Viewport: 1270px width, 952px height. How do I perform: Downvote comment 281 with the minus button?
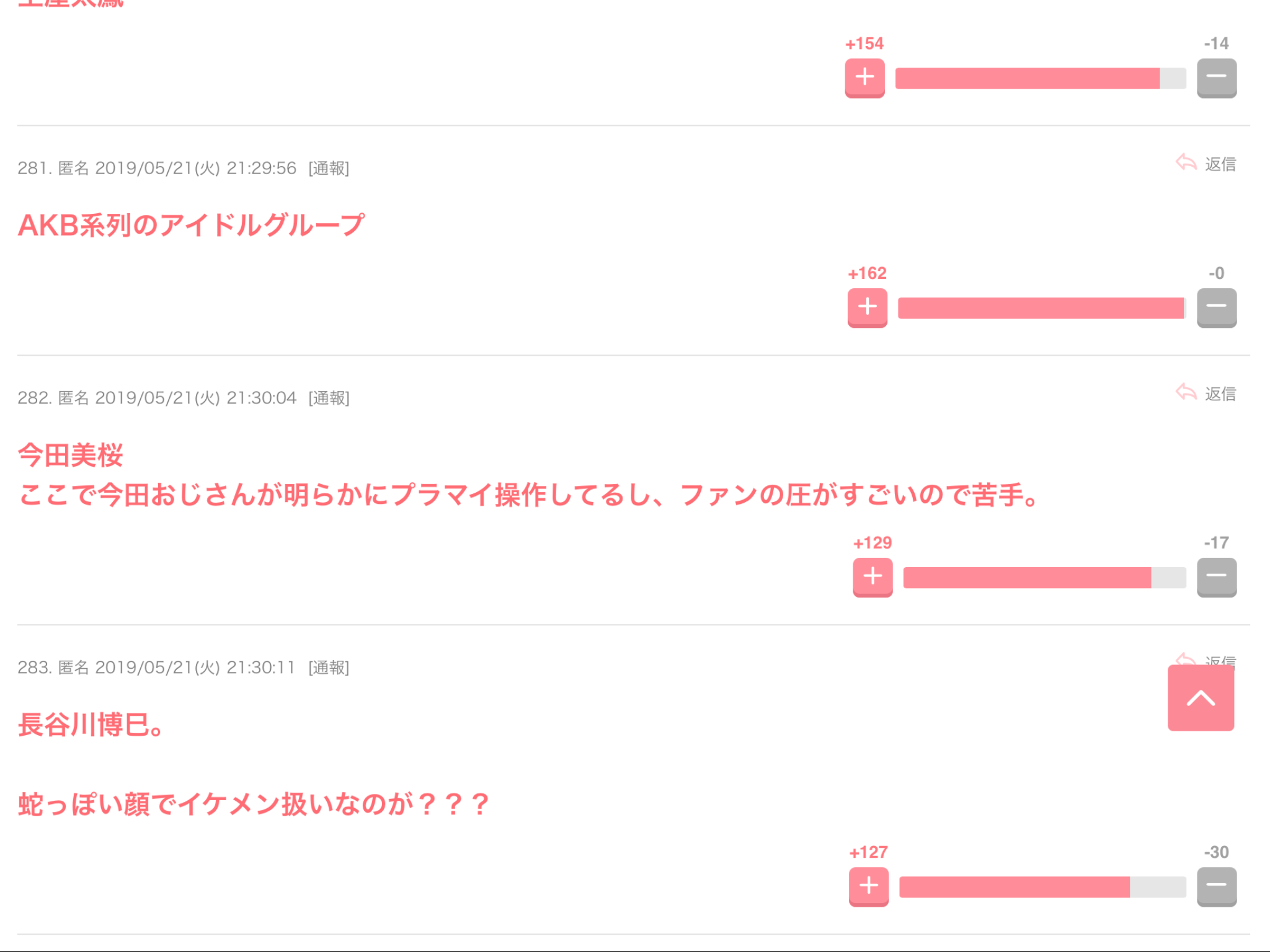coord(1216,307)
